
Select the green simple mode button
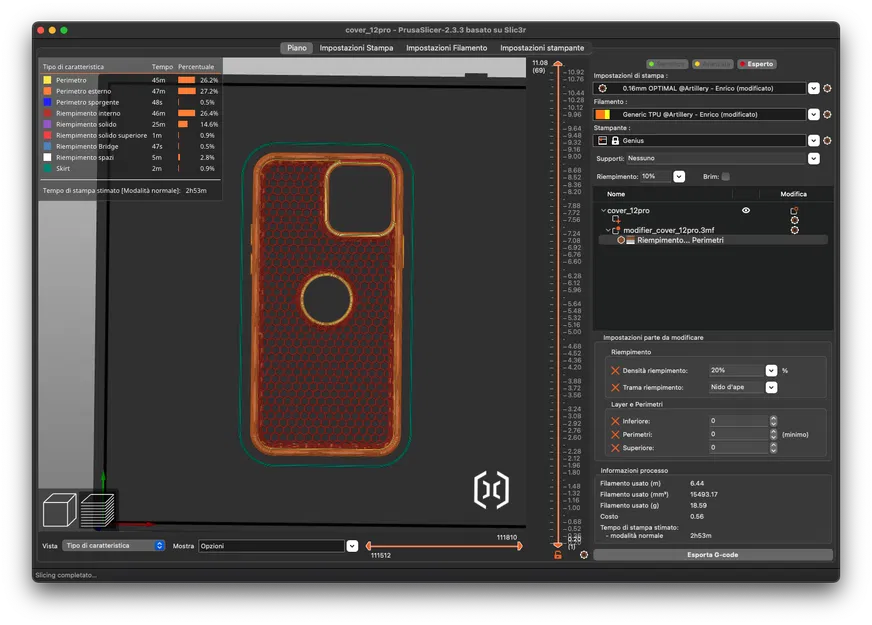(667, 64)
